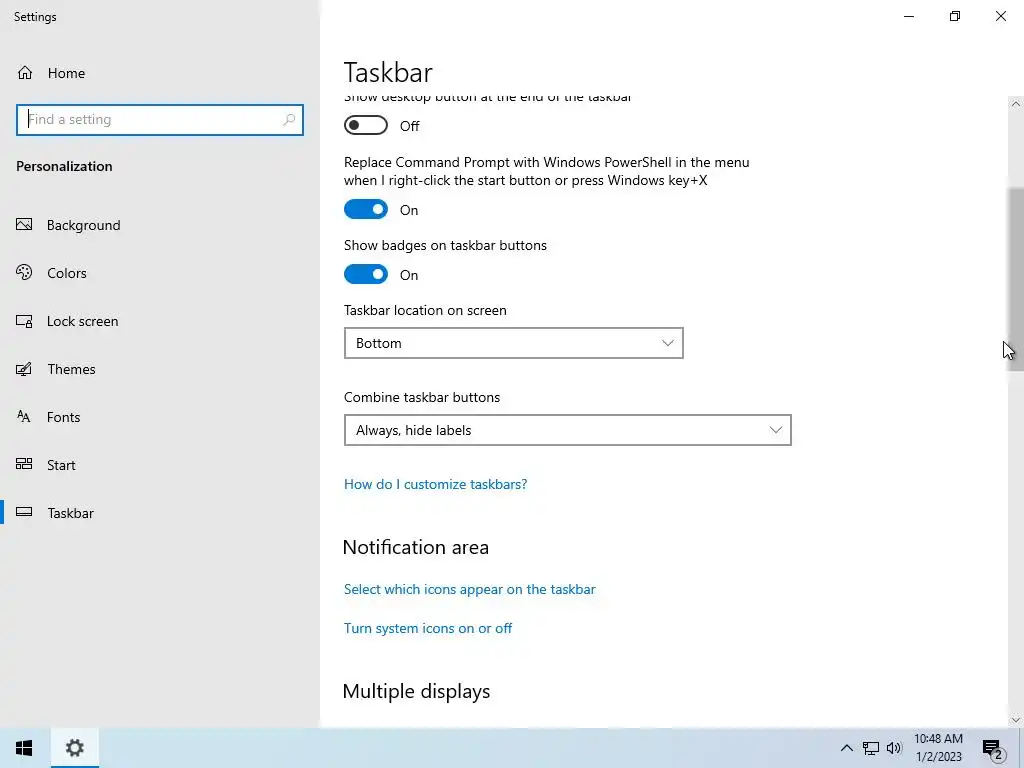Click scrollbar down arrow
This screenshot has width=1024, height=768.
click(x=1016, y=720)
